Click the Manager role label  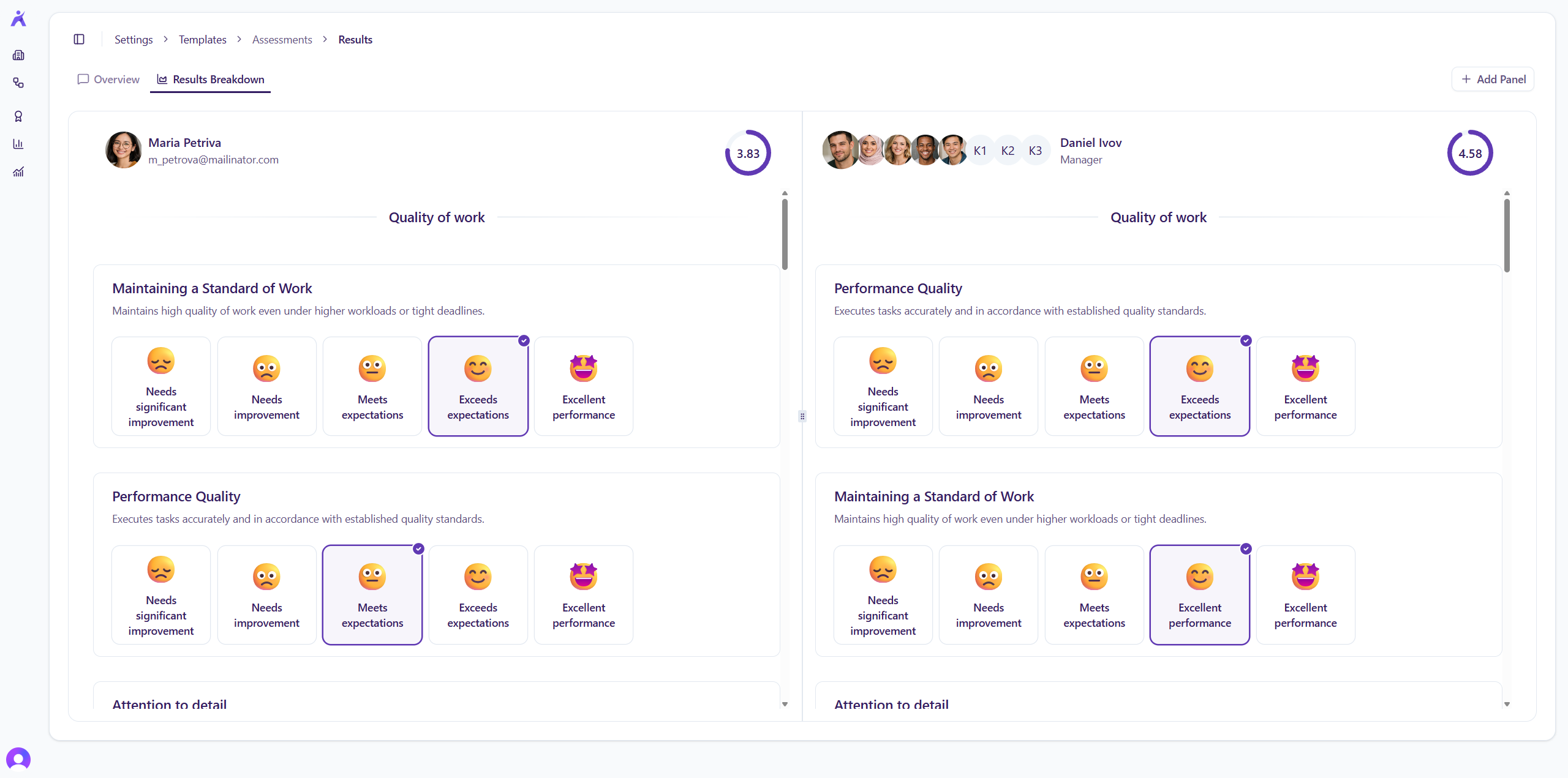1081,160
